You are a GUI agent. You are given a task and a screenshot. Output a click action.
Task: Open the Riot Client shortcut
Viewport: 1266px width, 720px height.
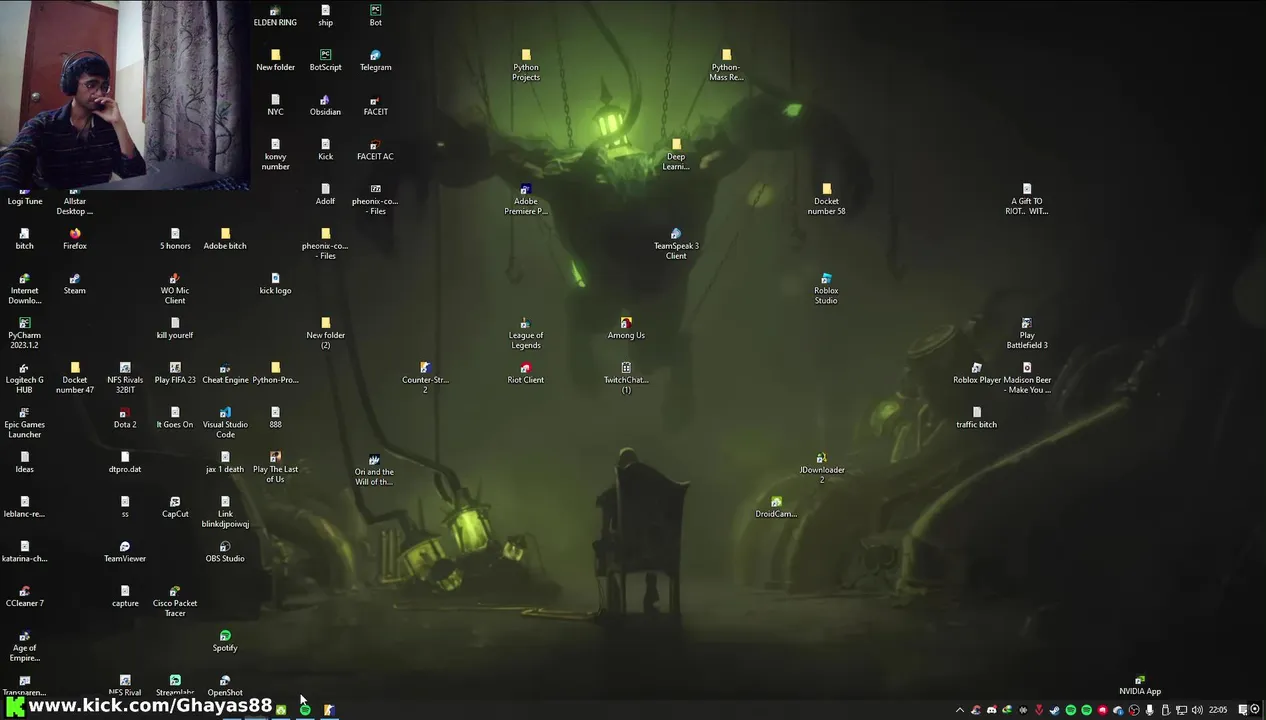[x=525, y=373]
